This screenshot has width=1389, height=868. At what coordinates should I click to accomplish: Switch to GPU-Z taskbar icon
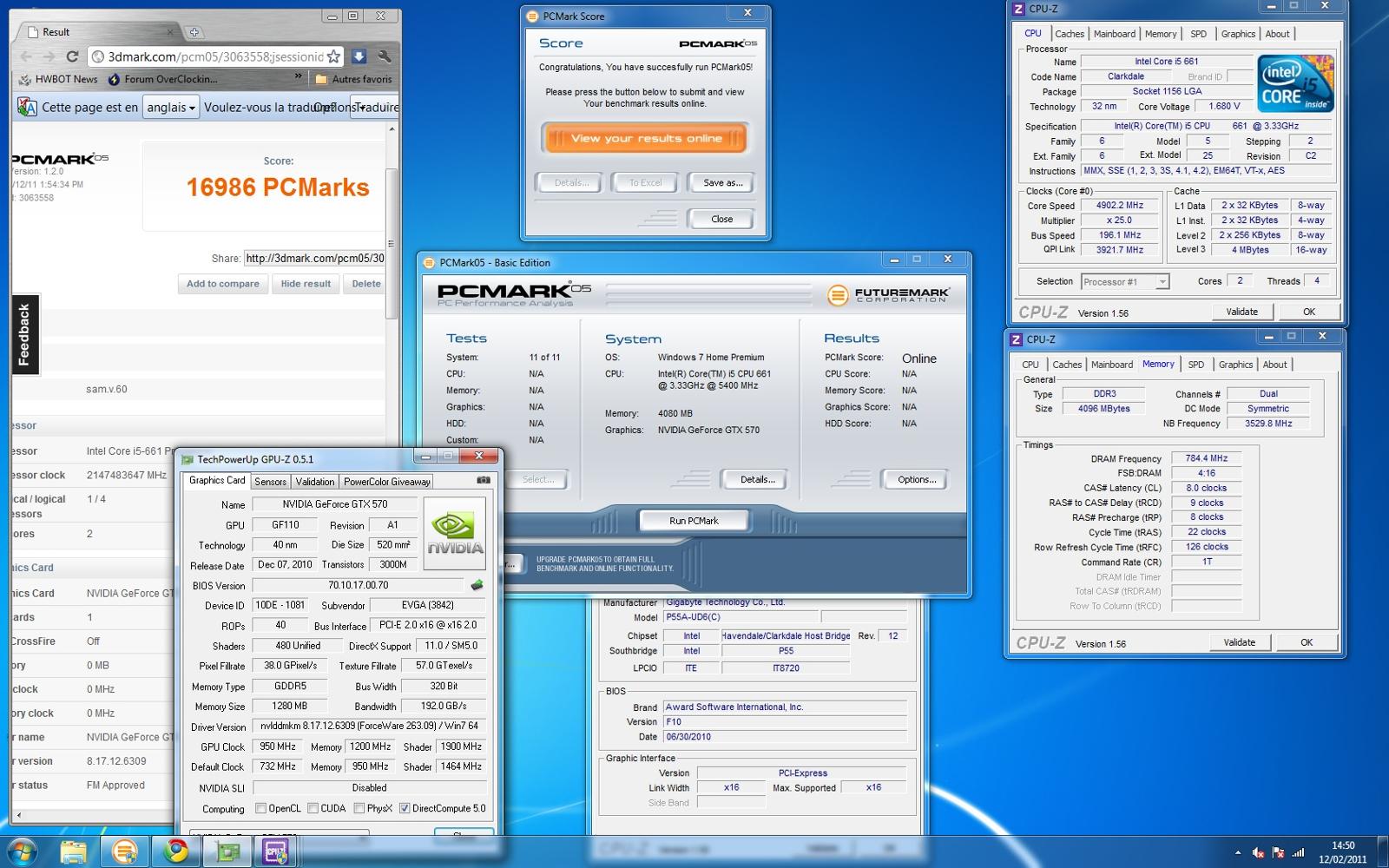227,852
